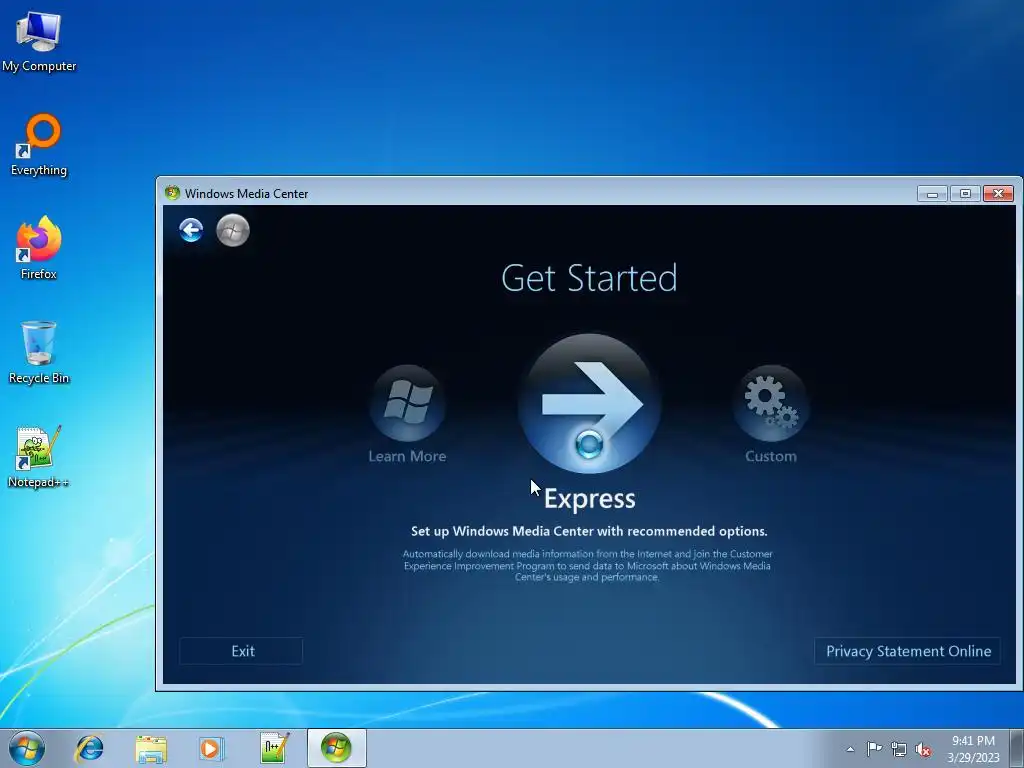Open the Learn More option
The image size is (1024, 768).
pos(408,414)
